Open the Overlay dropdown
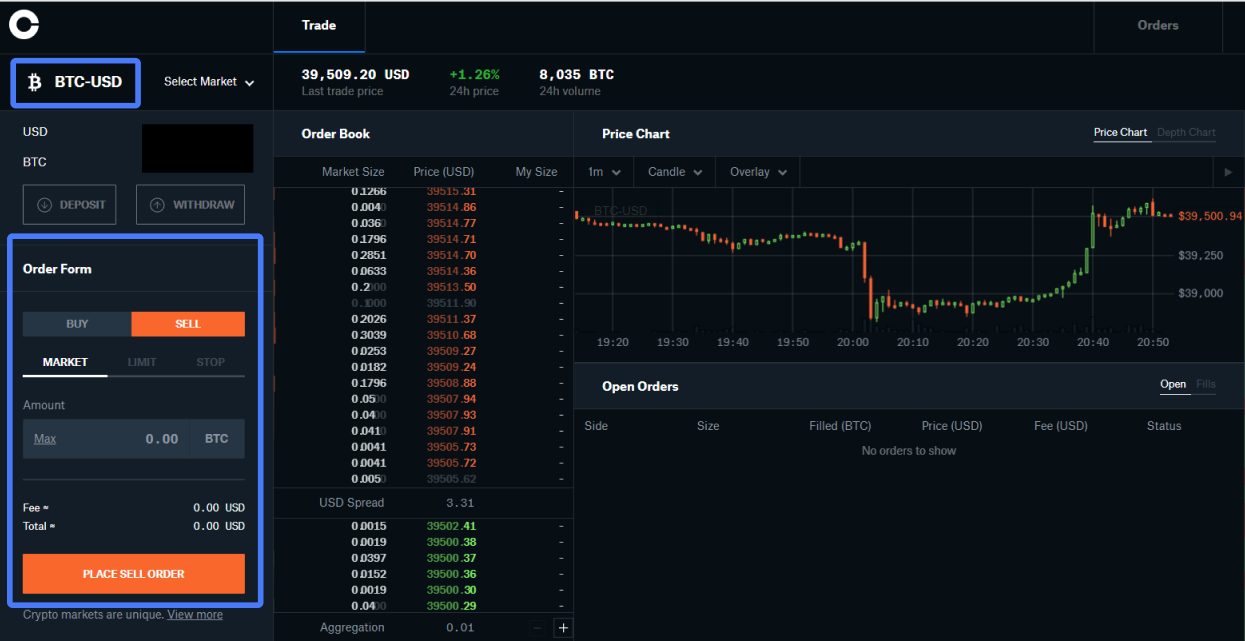Viewport: 1245px width, 641px height. pos(758,172)
